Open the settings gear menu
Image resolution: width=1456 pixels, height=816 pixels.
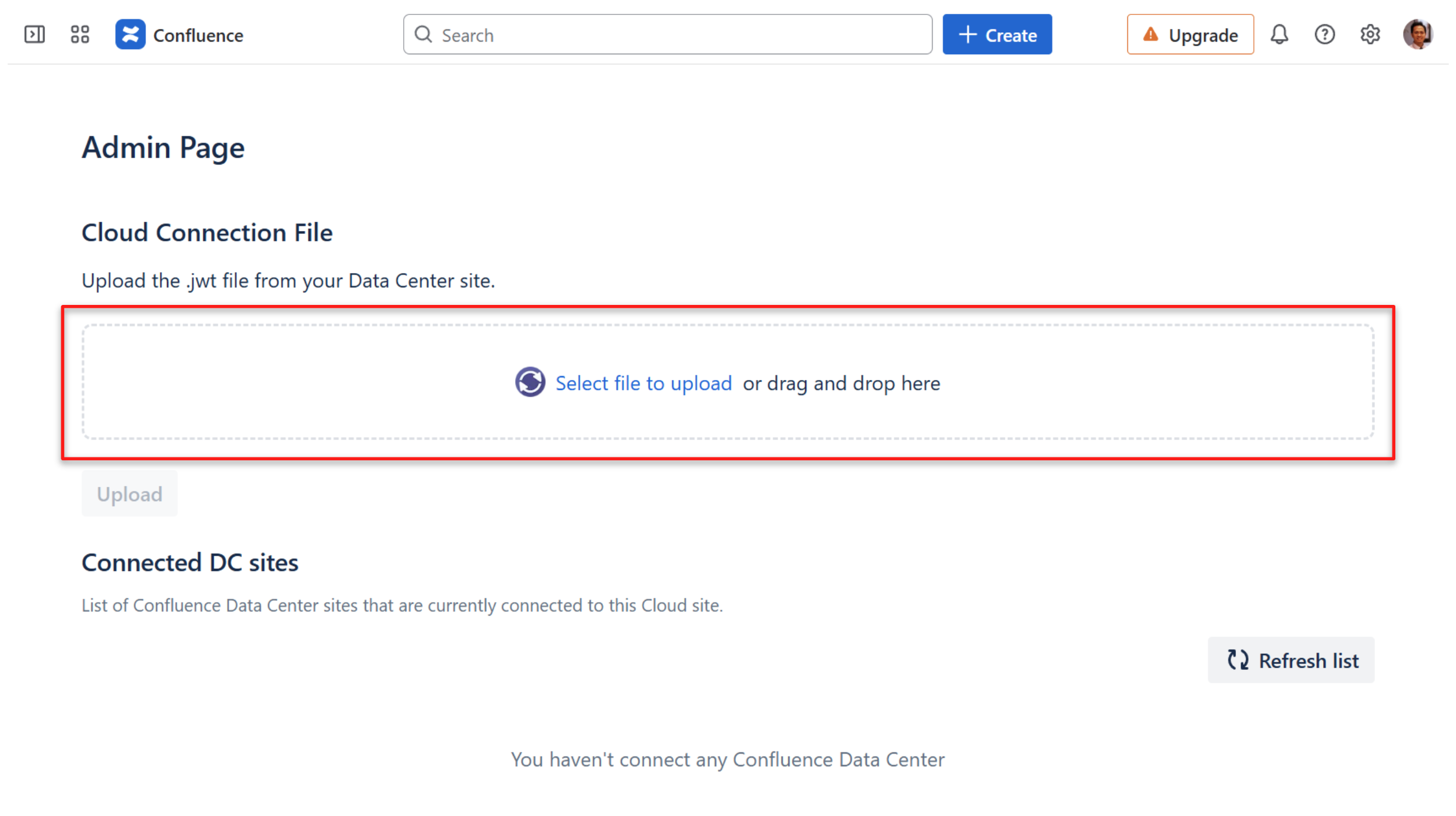[1369, 35]
